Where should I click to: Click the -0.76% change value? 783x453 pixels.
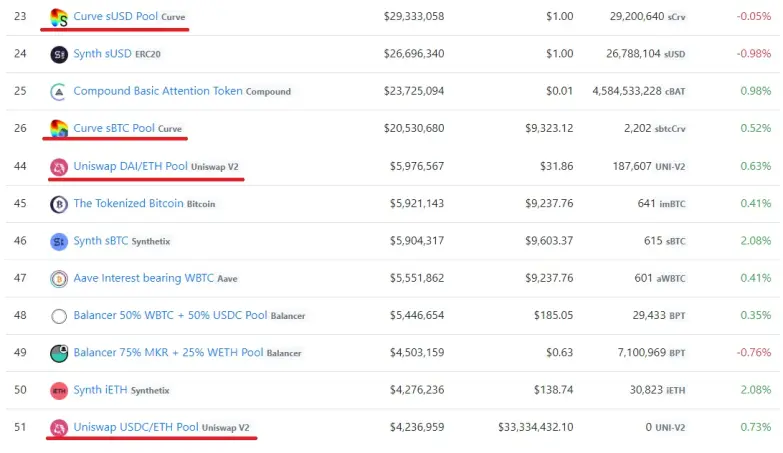click(754, 353)
